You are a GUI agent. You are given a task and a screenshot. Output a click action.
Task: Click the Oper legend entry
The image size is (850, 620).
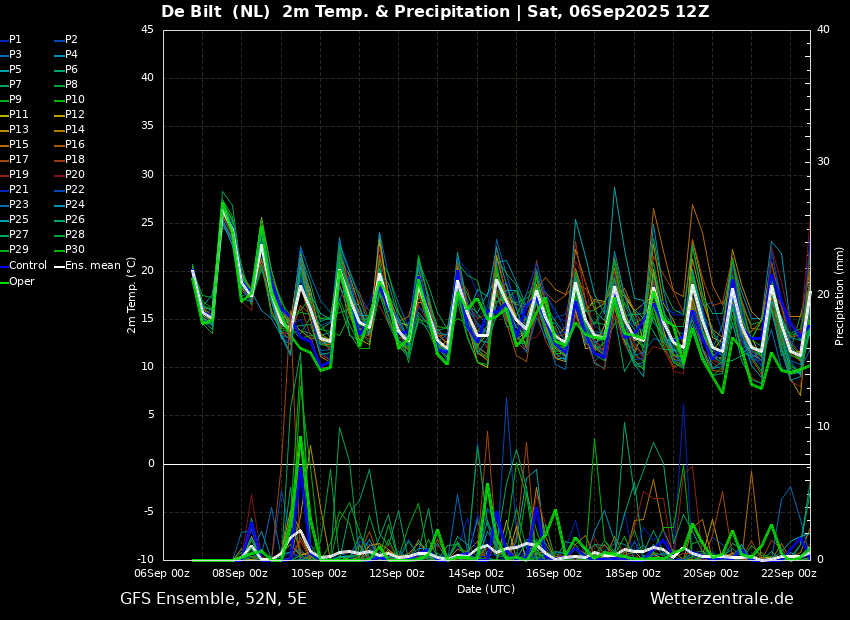pos(17,282)
